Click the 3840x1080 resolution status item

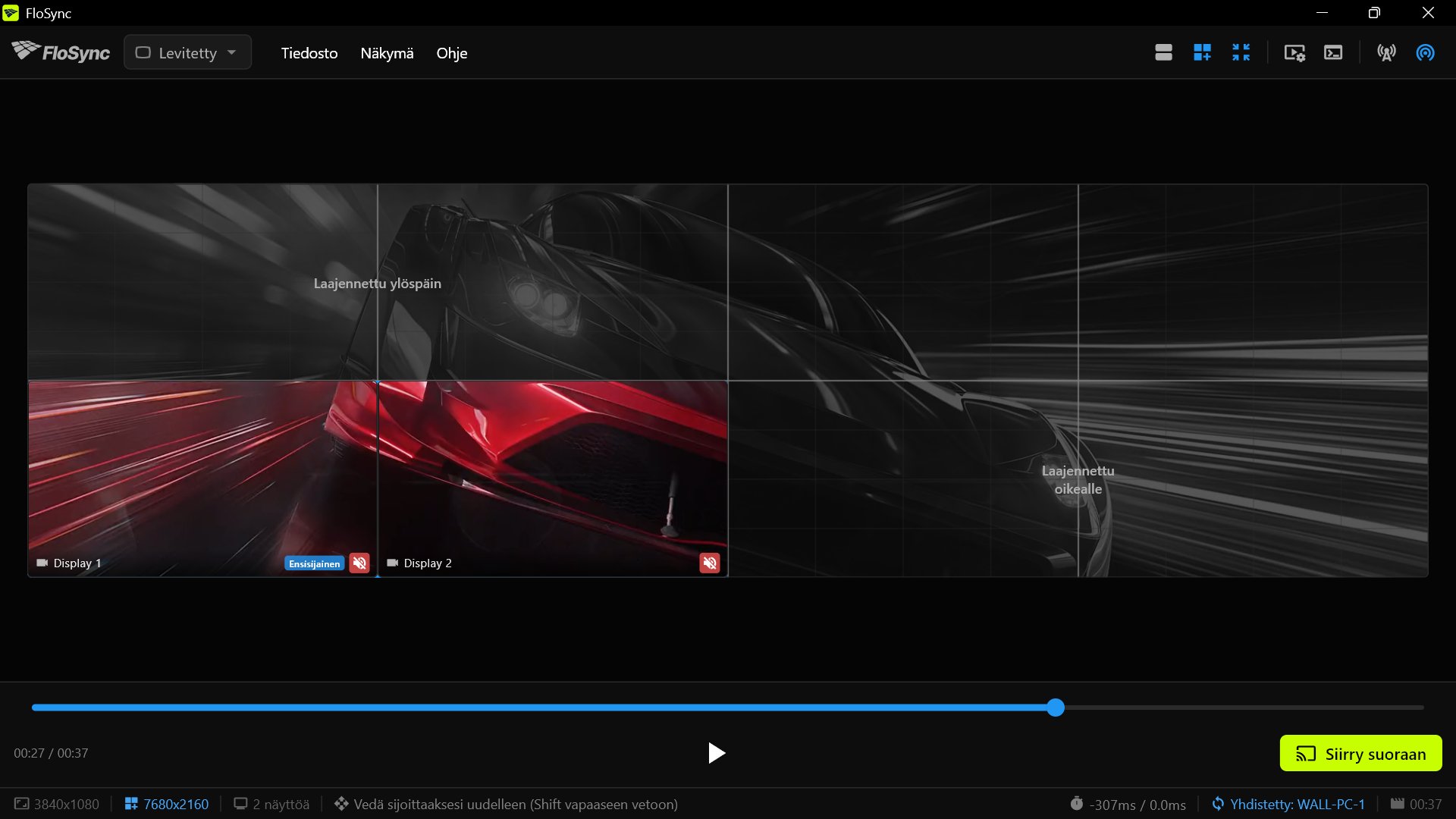[x=58, y=804]
